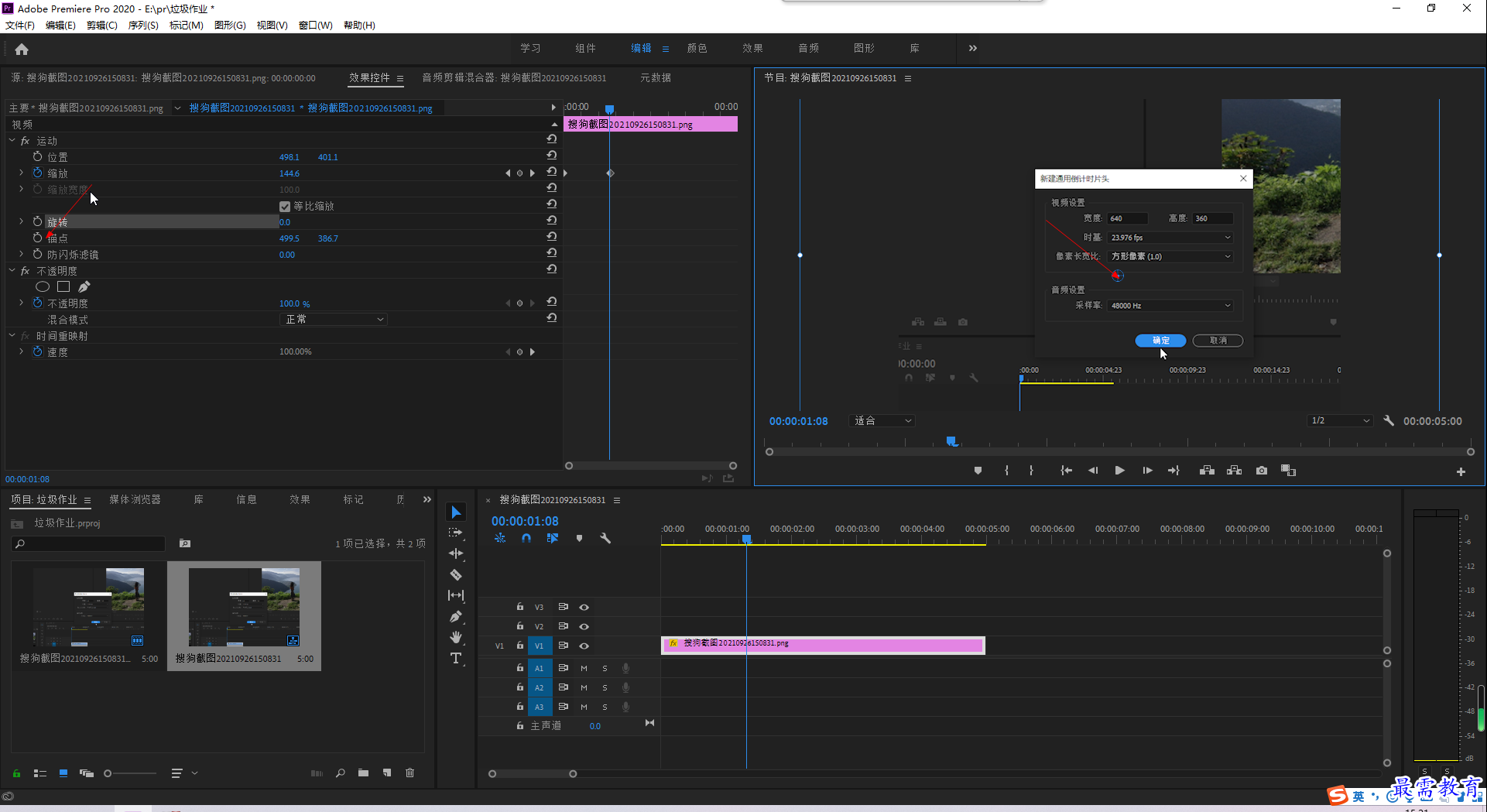
Task: Click New Bin folder icon in project panel
Action: (363, 773)
